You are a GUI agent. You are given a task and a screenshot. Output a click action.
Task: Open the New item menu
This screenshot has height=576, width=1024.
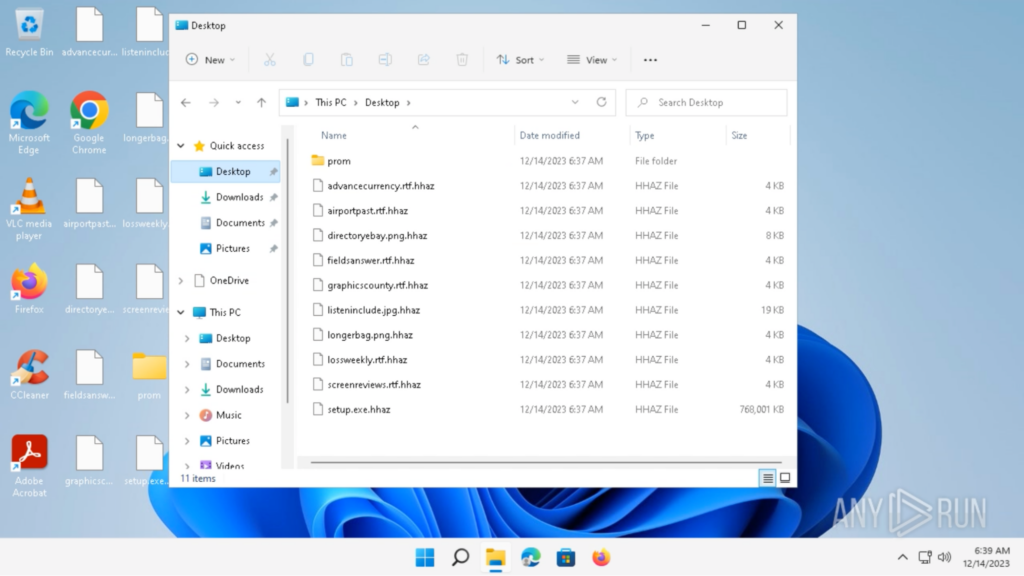(210, 60)
